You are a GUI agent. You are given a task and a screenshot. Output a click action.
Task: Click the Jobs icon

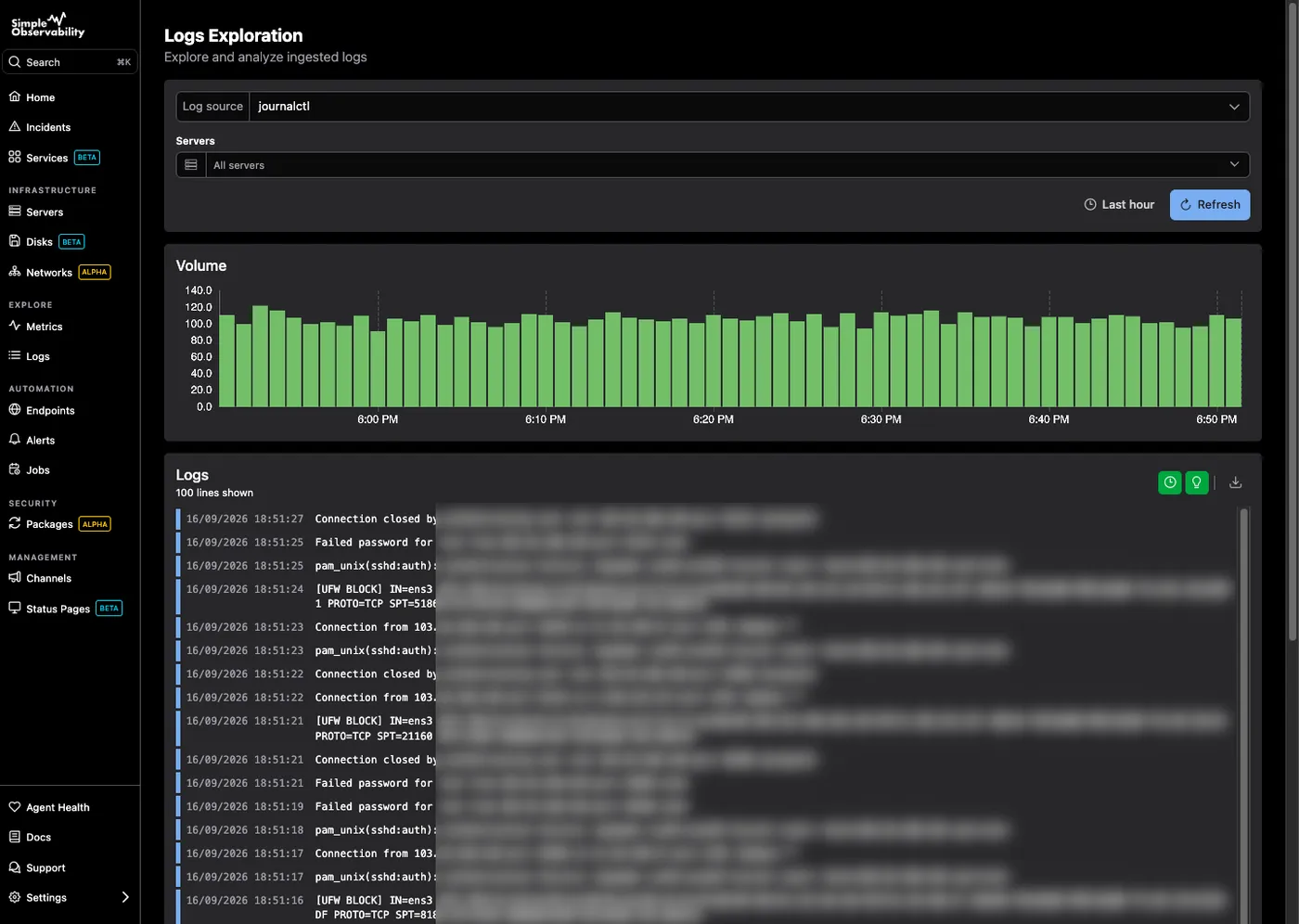point(15,469)
